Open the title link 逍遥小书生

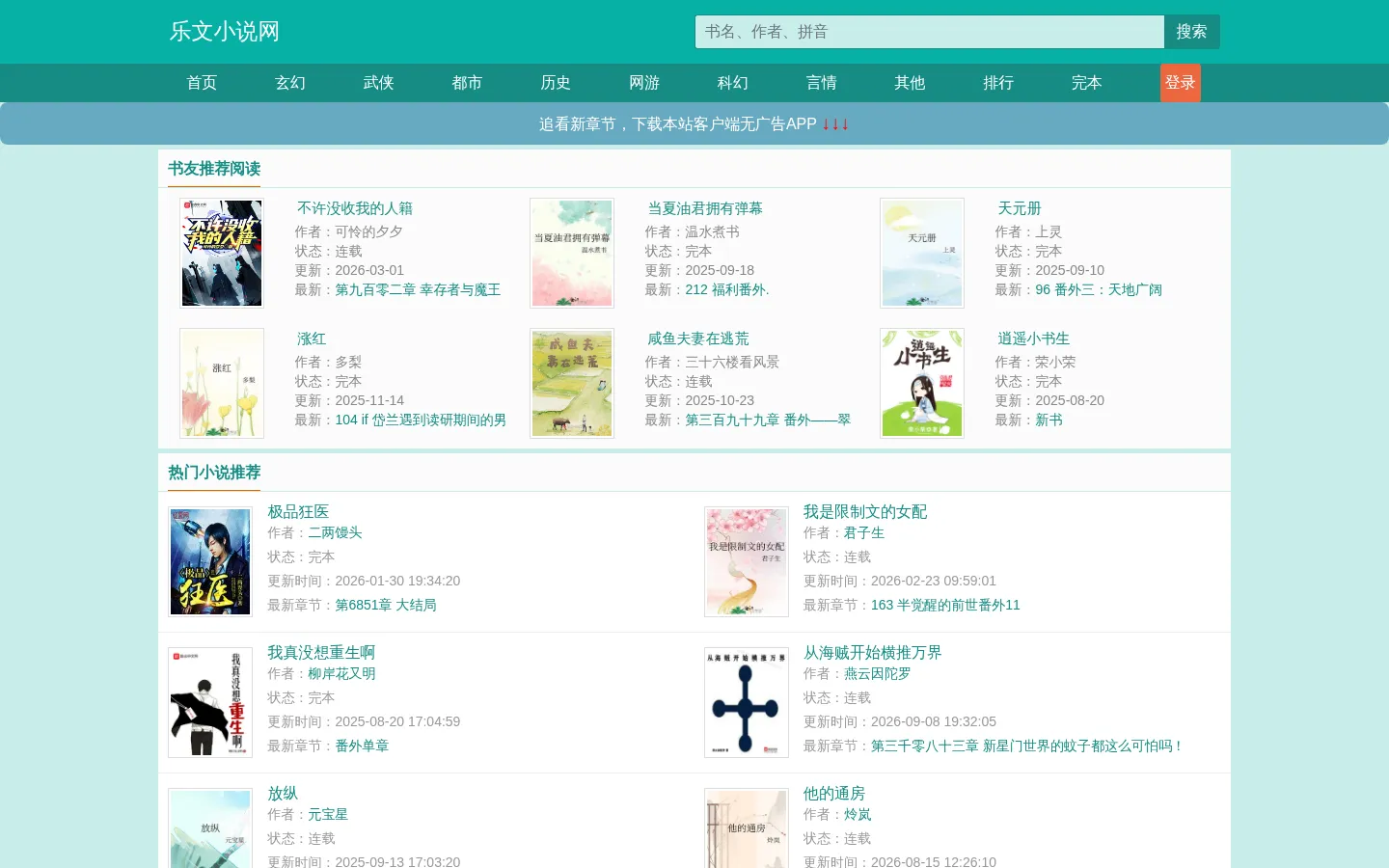coord(1034,339)
